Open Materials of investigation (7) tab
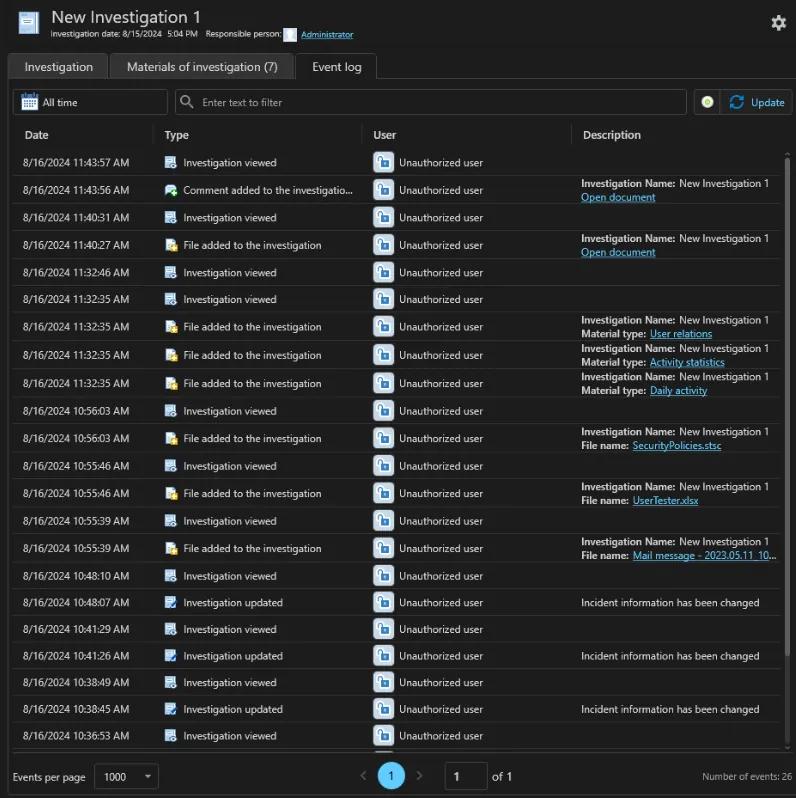The image size is (796, 798). 202,67
